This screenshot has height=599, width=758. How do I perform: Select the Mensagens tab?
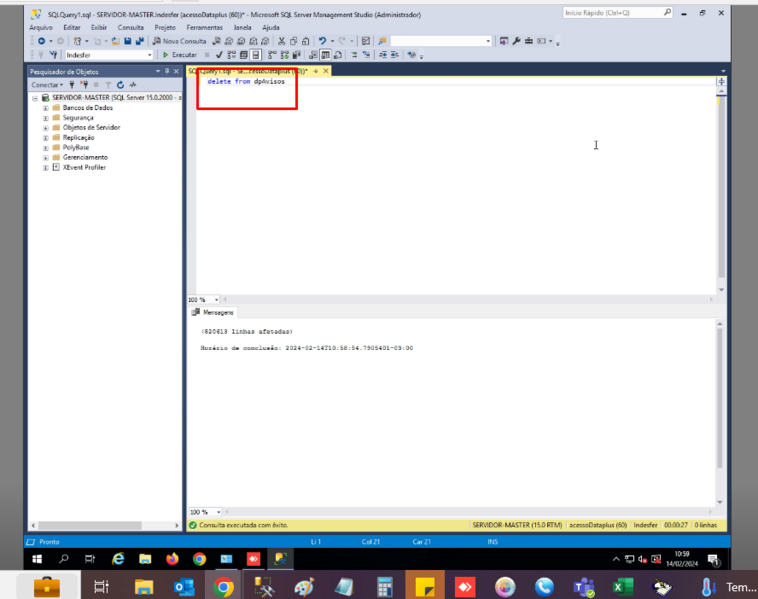(x=213, y=312)
